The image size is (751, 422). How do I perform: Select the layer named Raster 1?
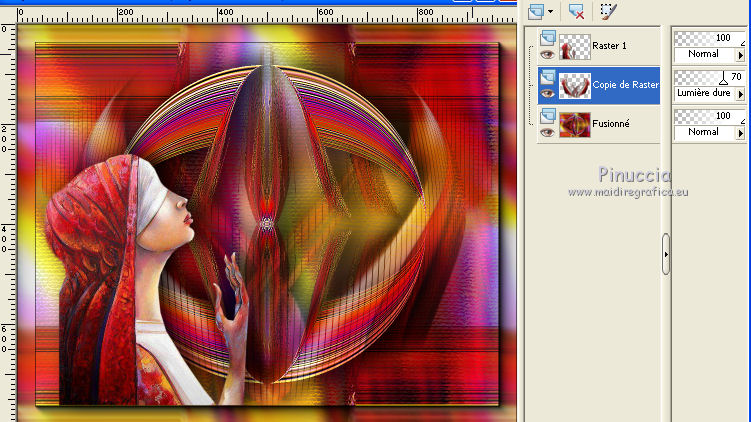click(609, 46)
